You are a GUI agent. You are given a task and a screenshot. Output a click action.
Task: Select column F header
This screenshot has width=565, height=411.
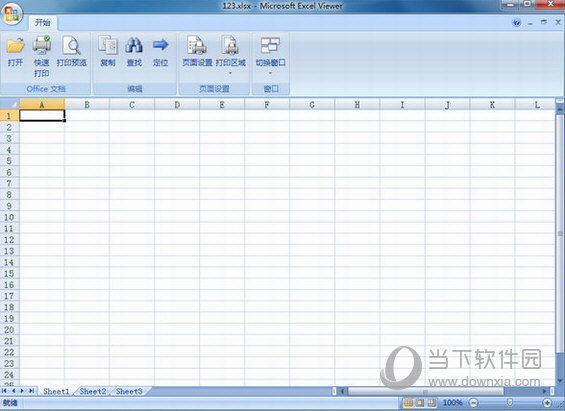pos(267,104)
